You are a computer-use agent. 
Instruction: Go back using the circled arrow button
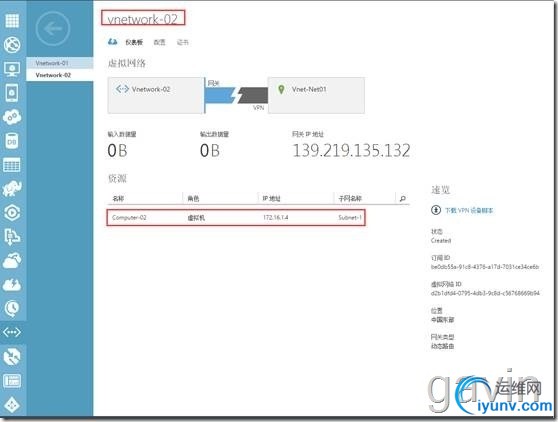[53, 28]
